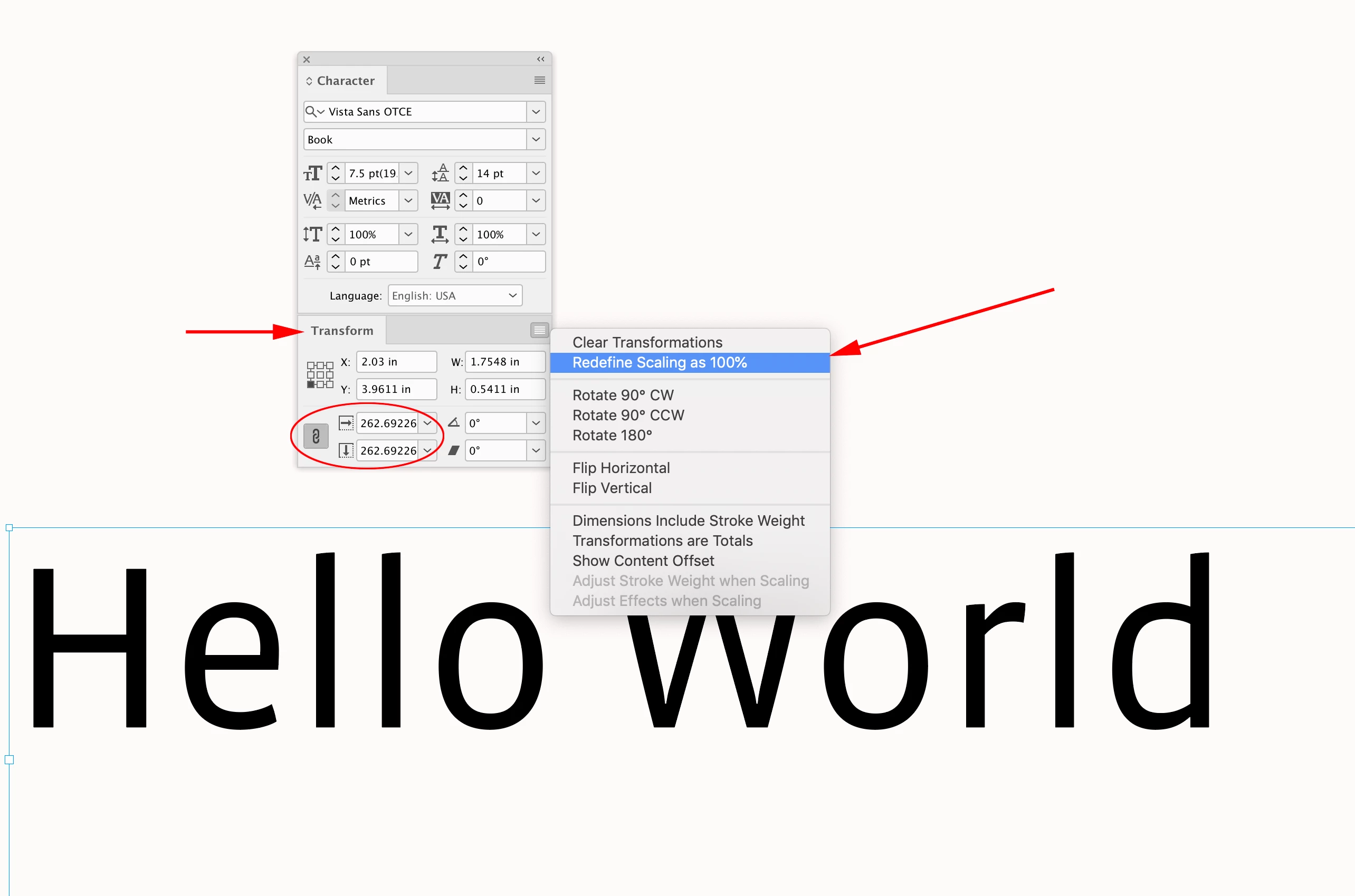Viewport: 1355px width, 896px height.
Task: Click the baseline shift 0 pt field
Action: pyautogui.click(x=381, y=262)
